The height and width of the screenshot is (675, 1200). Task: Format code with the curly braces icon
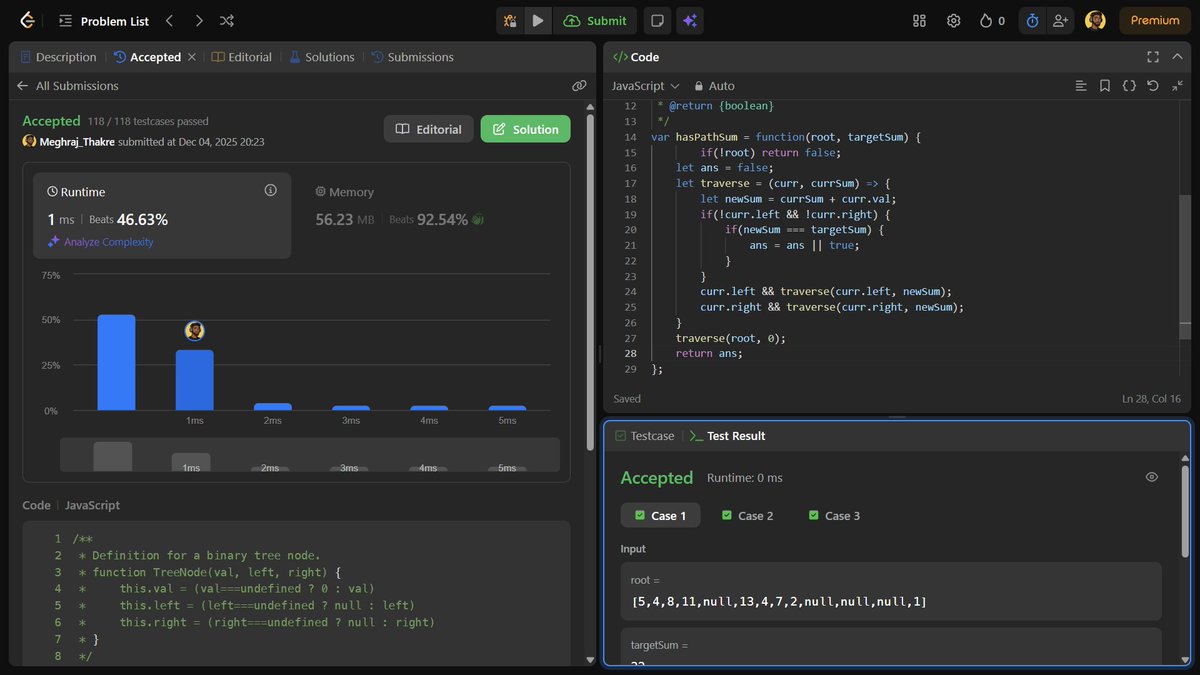coord(1128,86)
